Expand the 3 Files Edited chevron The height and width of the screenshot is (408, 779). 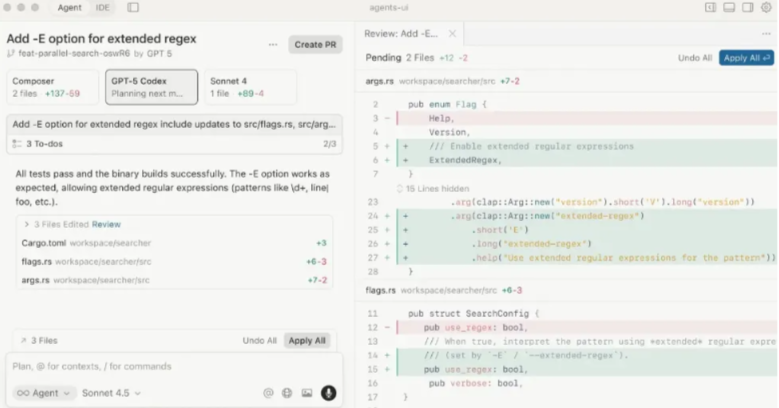click(26, 225)
